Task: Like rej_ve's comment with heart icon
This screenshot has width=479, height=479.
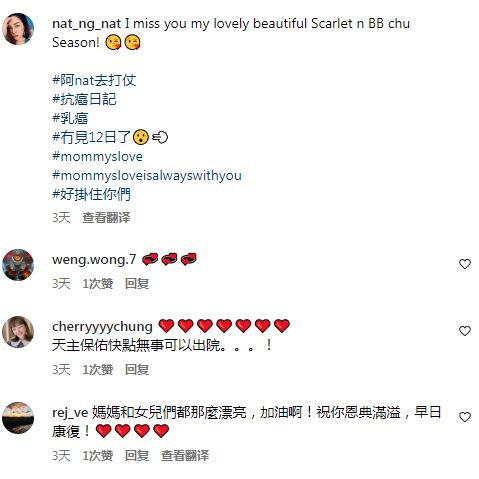Action: (x=465, y=417)
